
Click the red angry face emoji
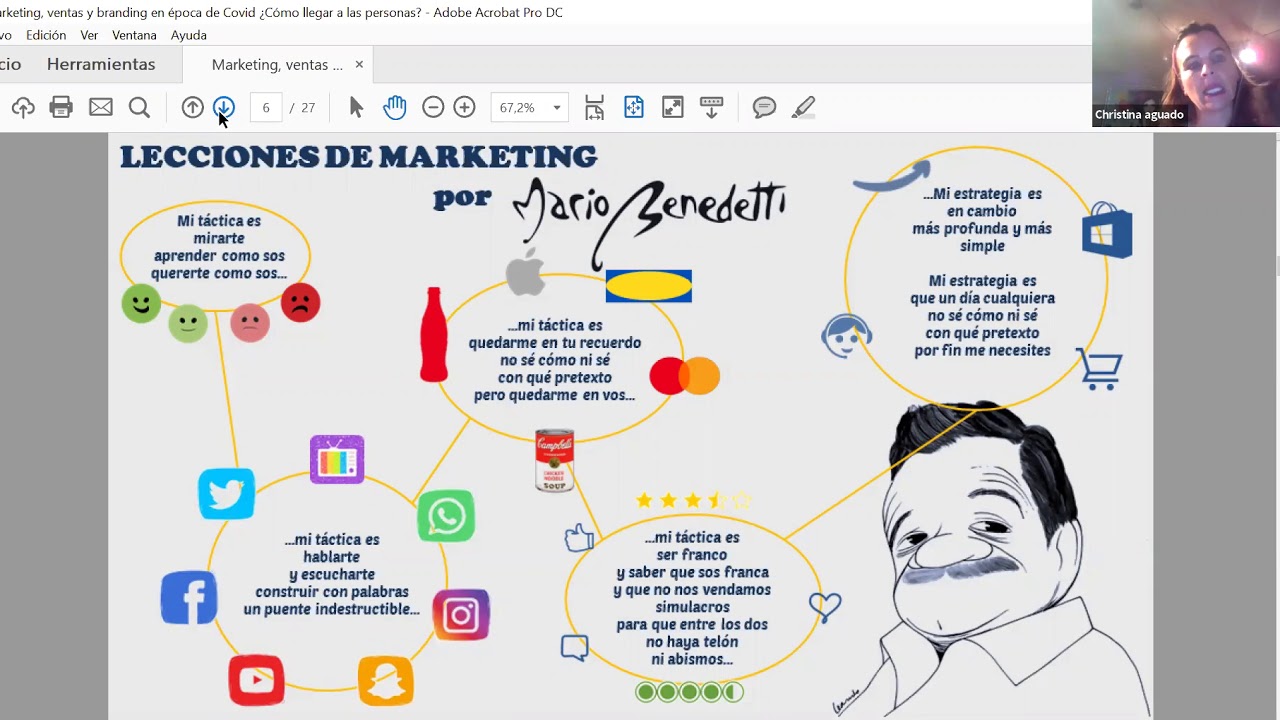[x=300, y=302]
